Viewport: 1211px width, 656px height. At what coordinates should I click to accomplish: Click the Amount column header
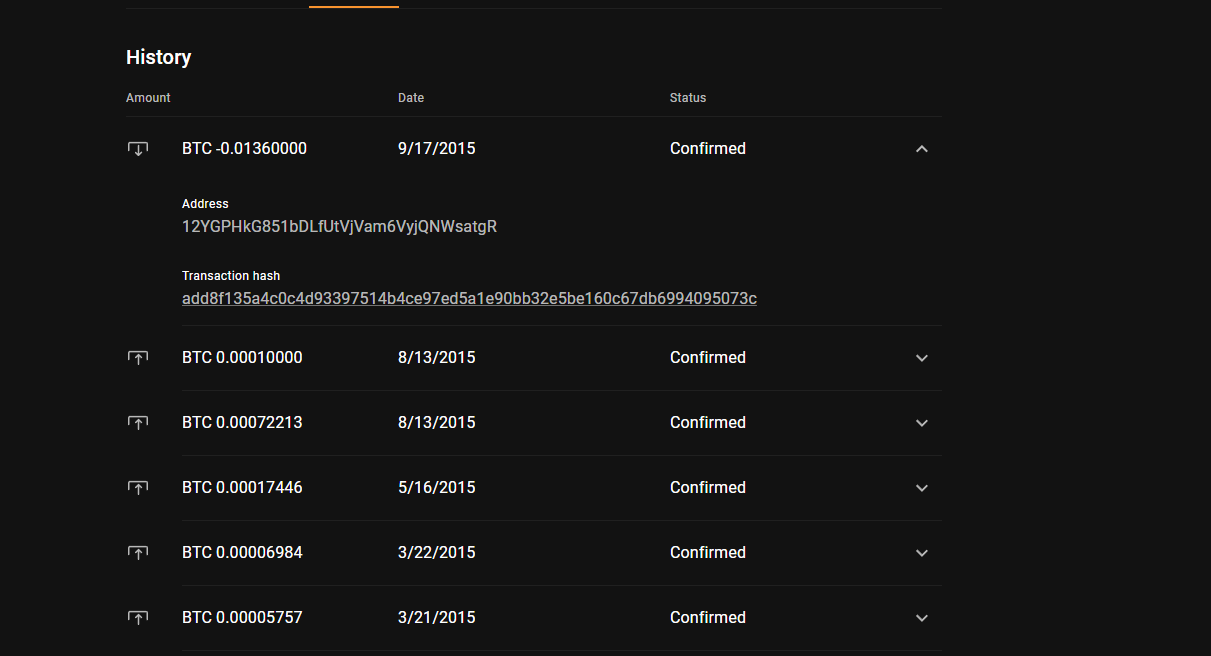[x=148, y=98]
